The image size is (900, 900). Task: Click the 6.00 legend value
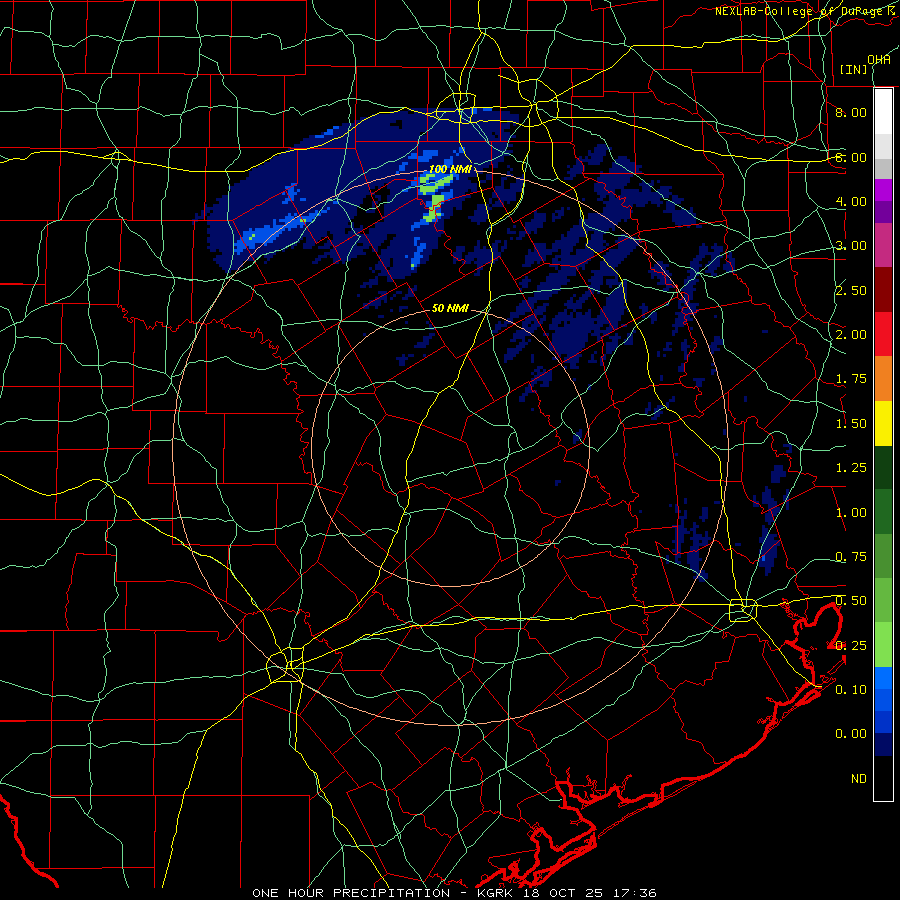pyautogui.click(x=851, y=157)
